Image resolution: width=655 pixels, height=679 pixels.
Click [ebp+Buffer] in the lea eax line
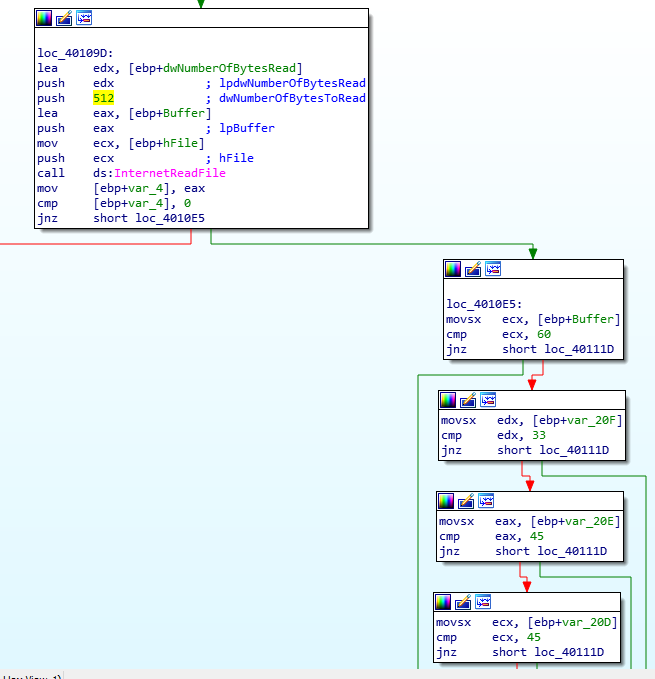pyautogui.click(x=170, y=113)
